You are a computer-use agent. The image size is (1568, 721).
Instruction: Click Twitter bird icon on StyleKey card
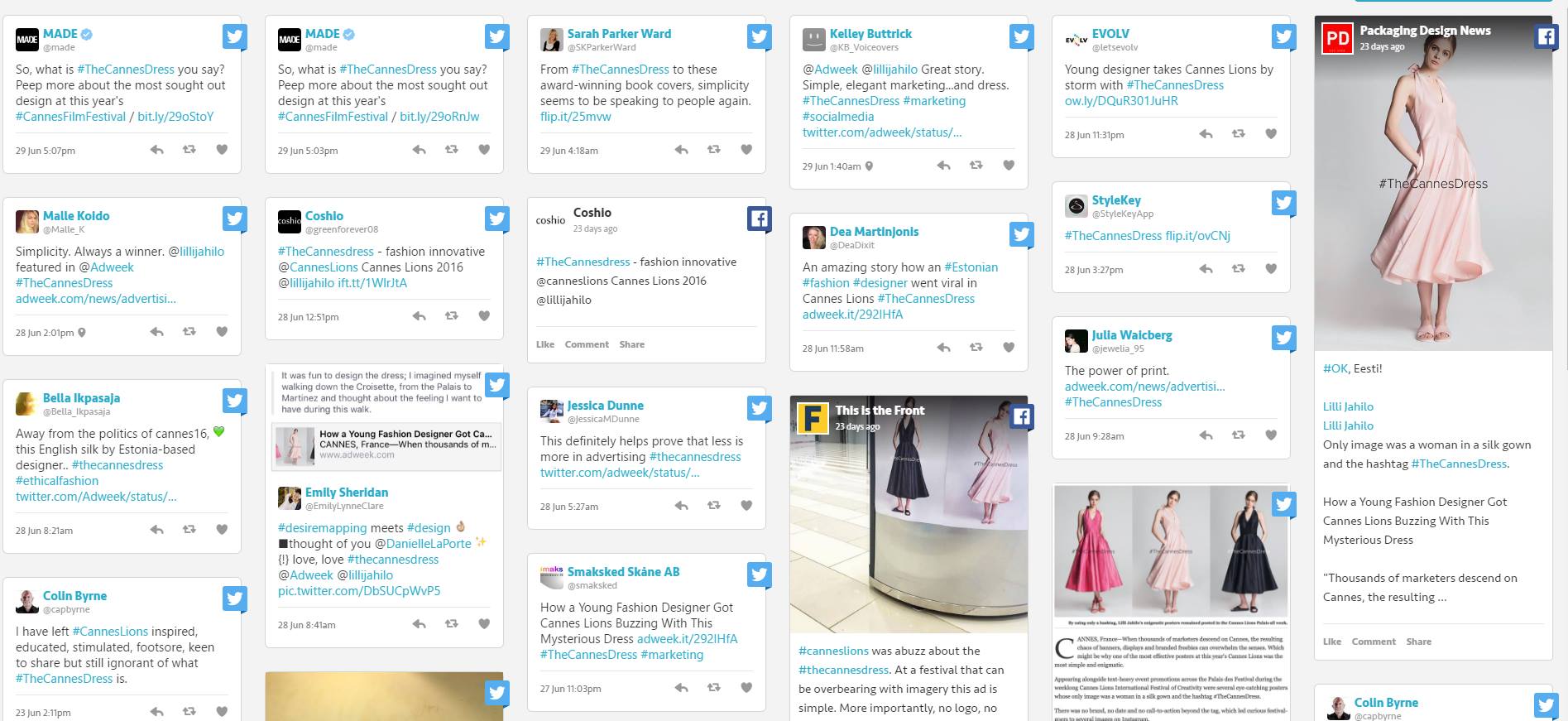(x=1283, y=203)
